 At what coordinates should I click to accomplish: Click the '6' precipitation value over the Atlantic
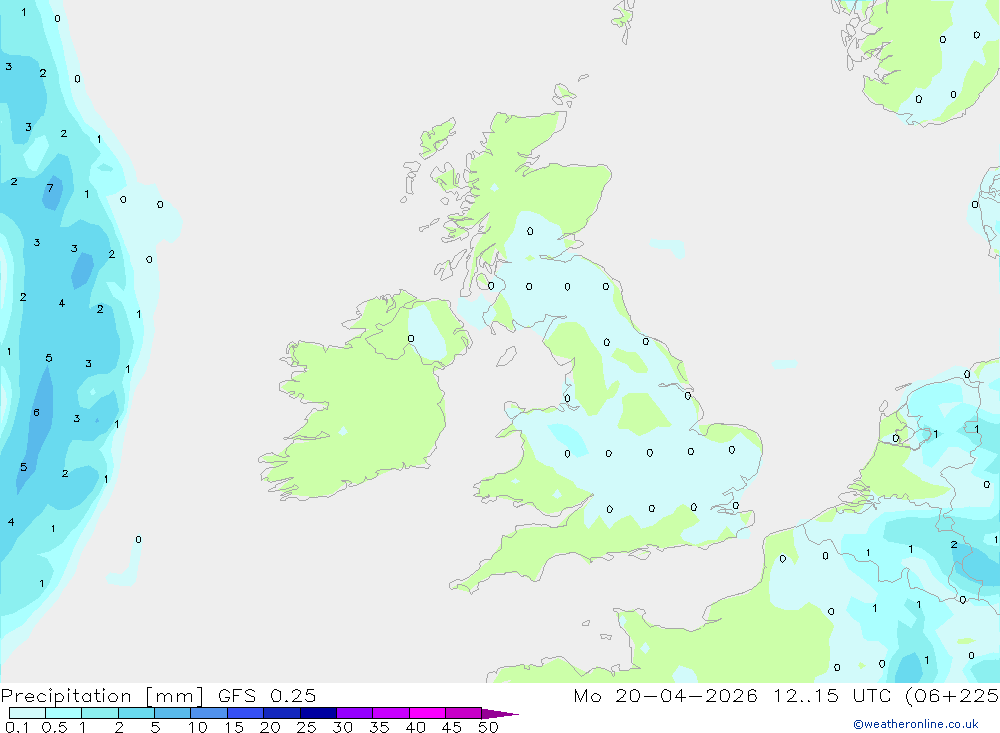36,412
